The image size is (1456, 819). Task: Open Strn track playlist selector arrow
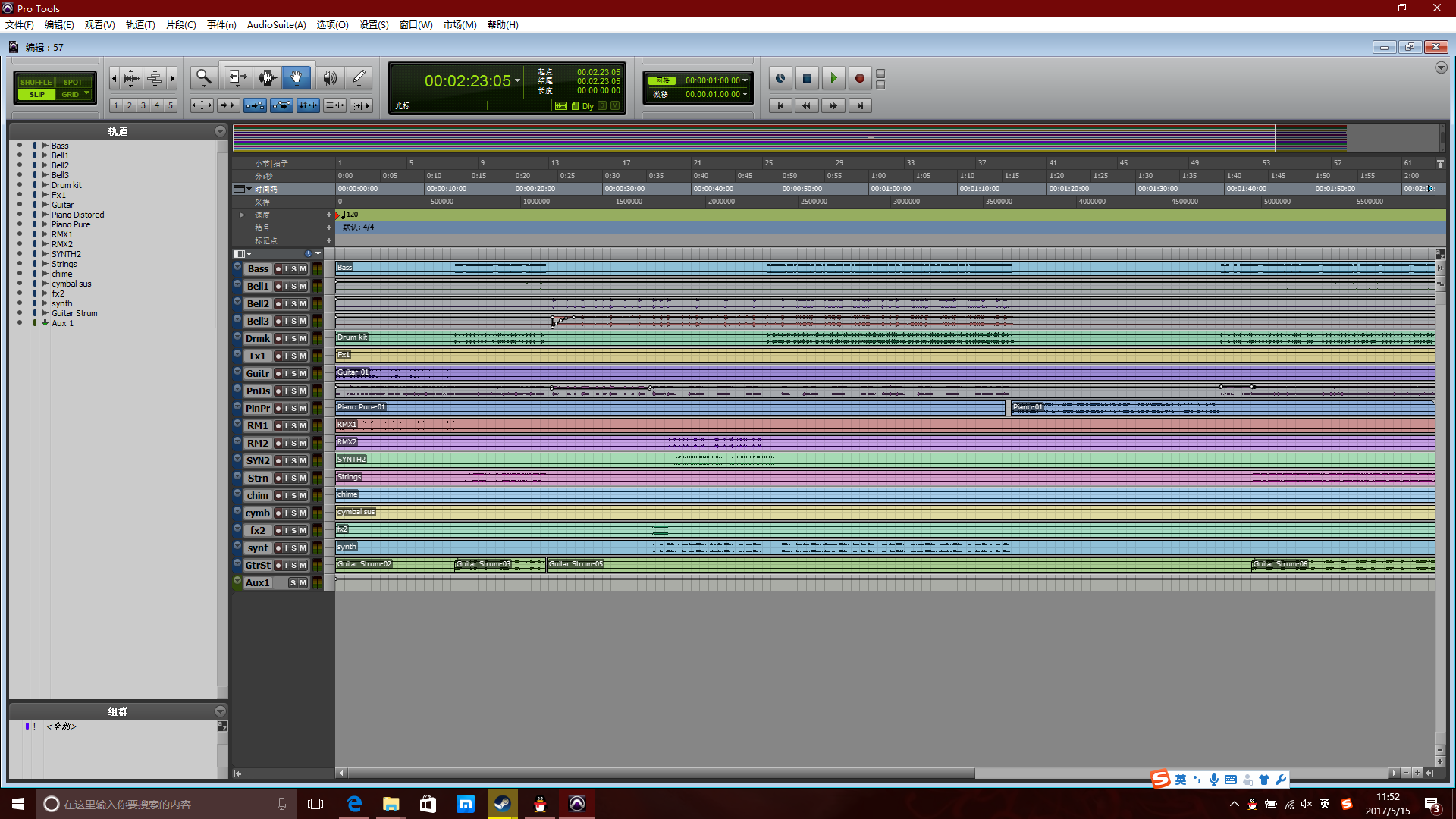pos(237,476)
